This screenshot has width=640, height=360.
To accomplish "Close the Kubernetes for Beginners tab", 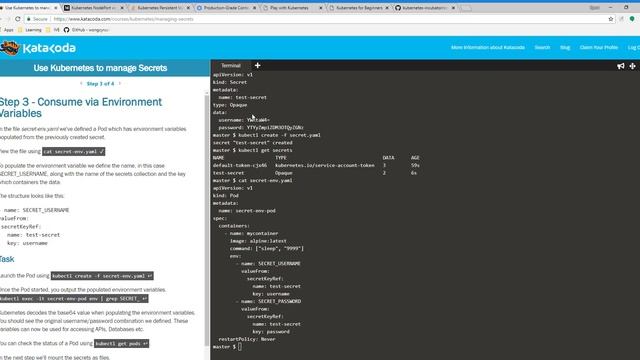I will [x=387, y=8].
